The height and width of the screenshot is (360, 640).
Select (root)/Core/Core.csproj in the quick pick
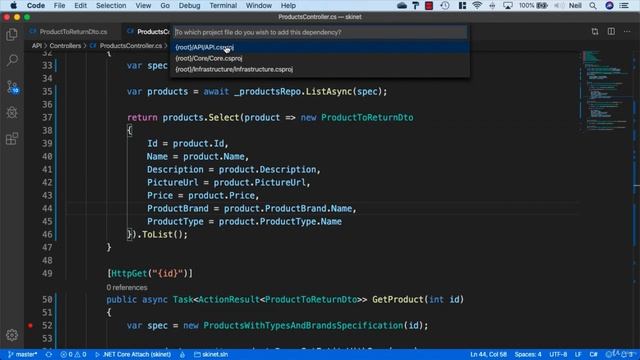click(x=320, y=58)
